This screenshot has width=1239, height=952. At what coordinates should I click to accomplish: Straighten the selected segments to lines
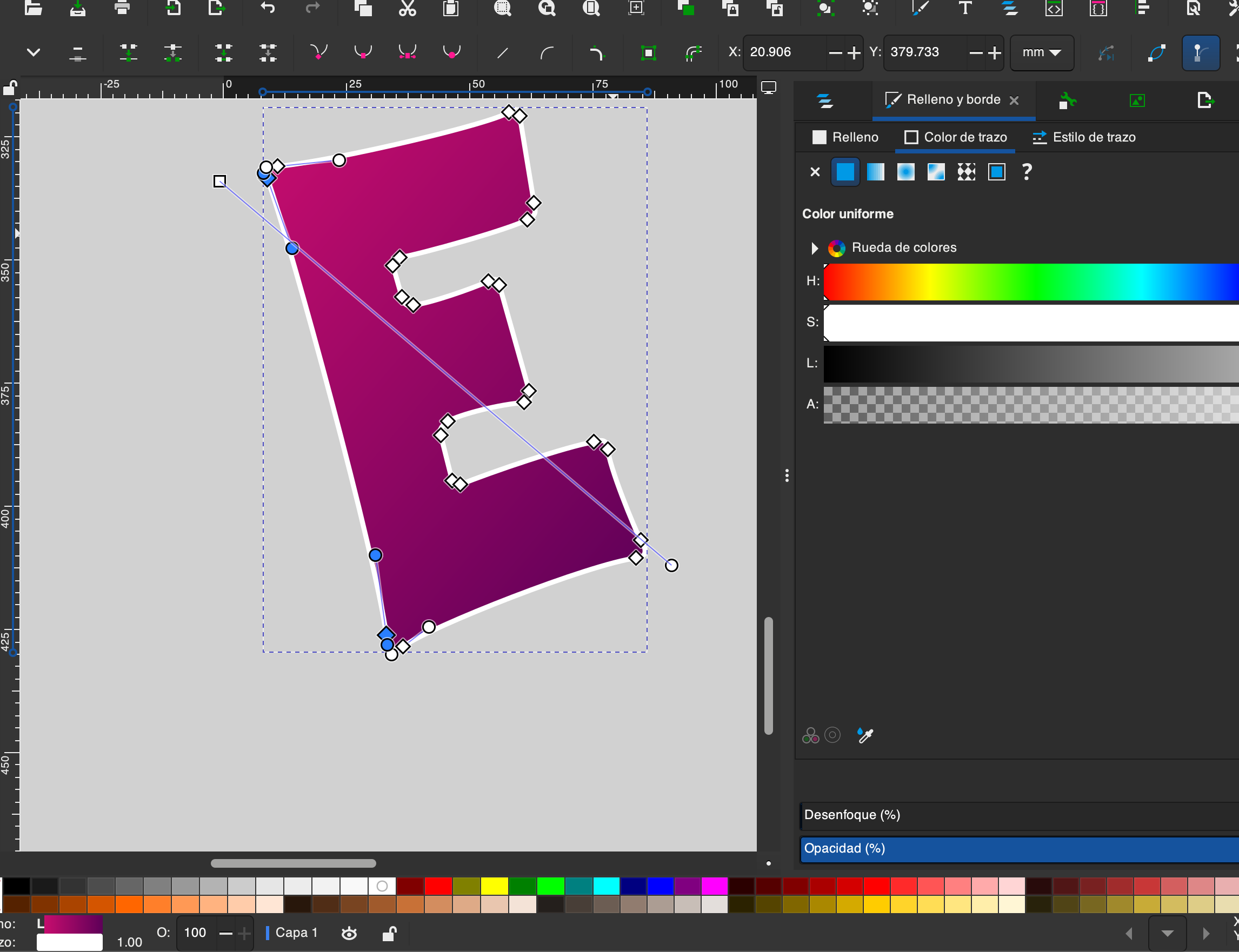(x=502, y=53)
